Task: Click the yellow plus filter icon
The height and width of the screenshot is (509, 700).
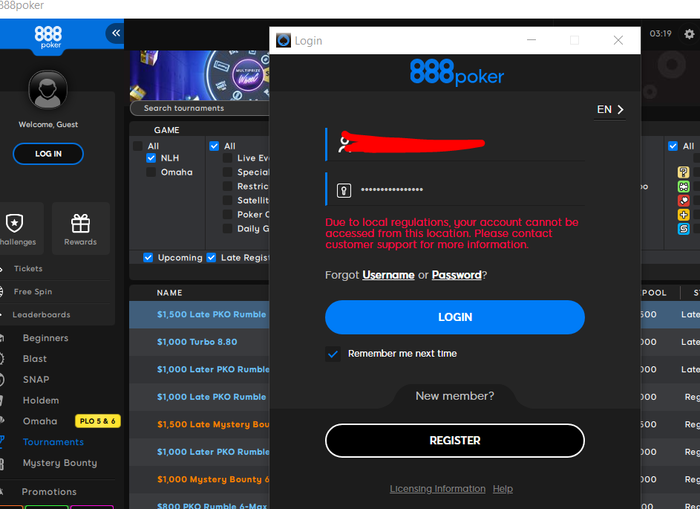Action: click(683, 215)
